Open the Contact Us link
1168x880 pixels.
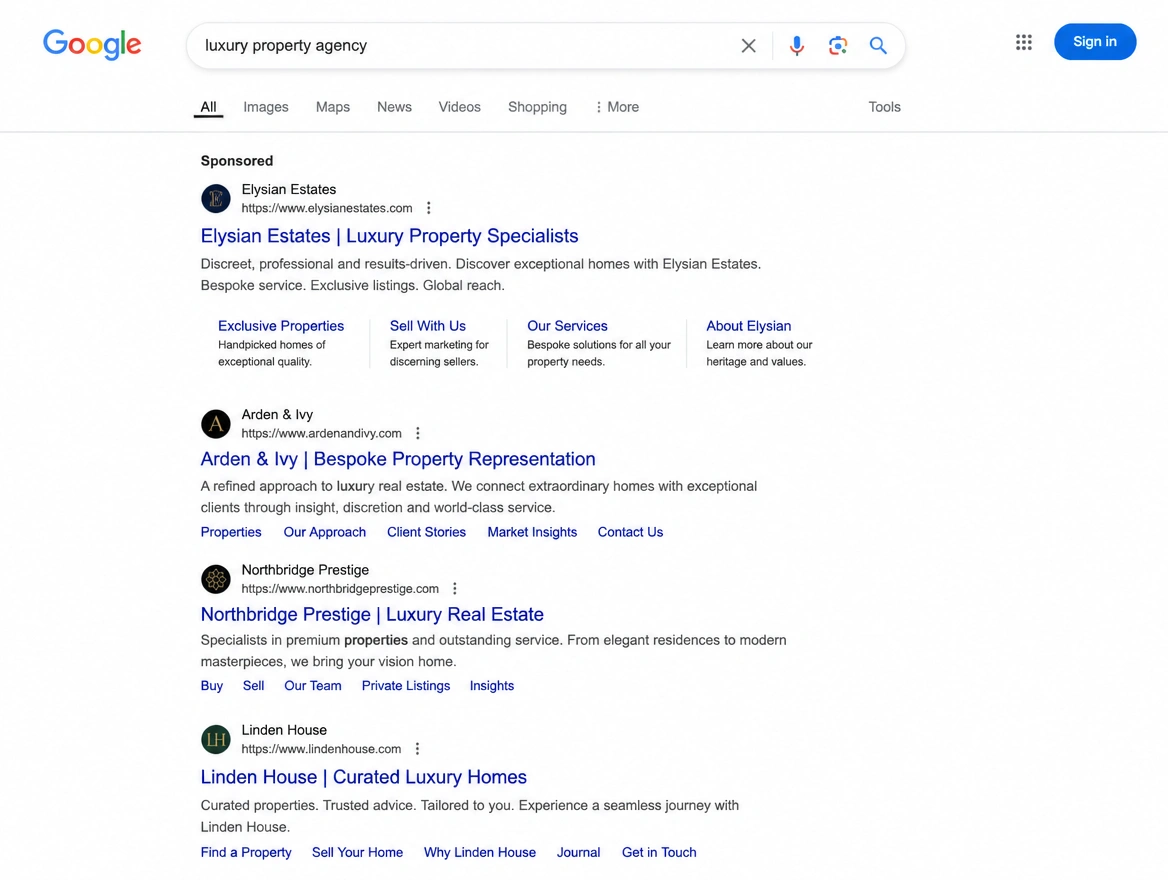630,532
